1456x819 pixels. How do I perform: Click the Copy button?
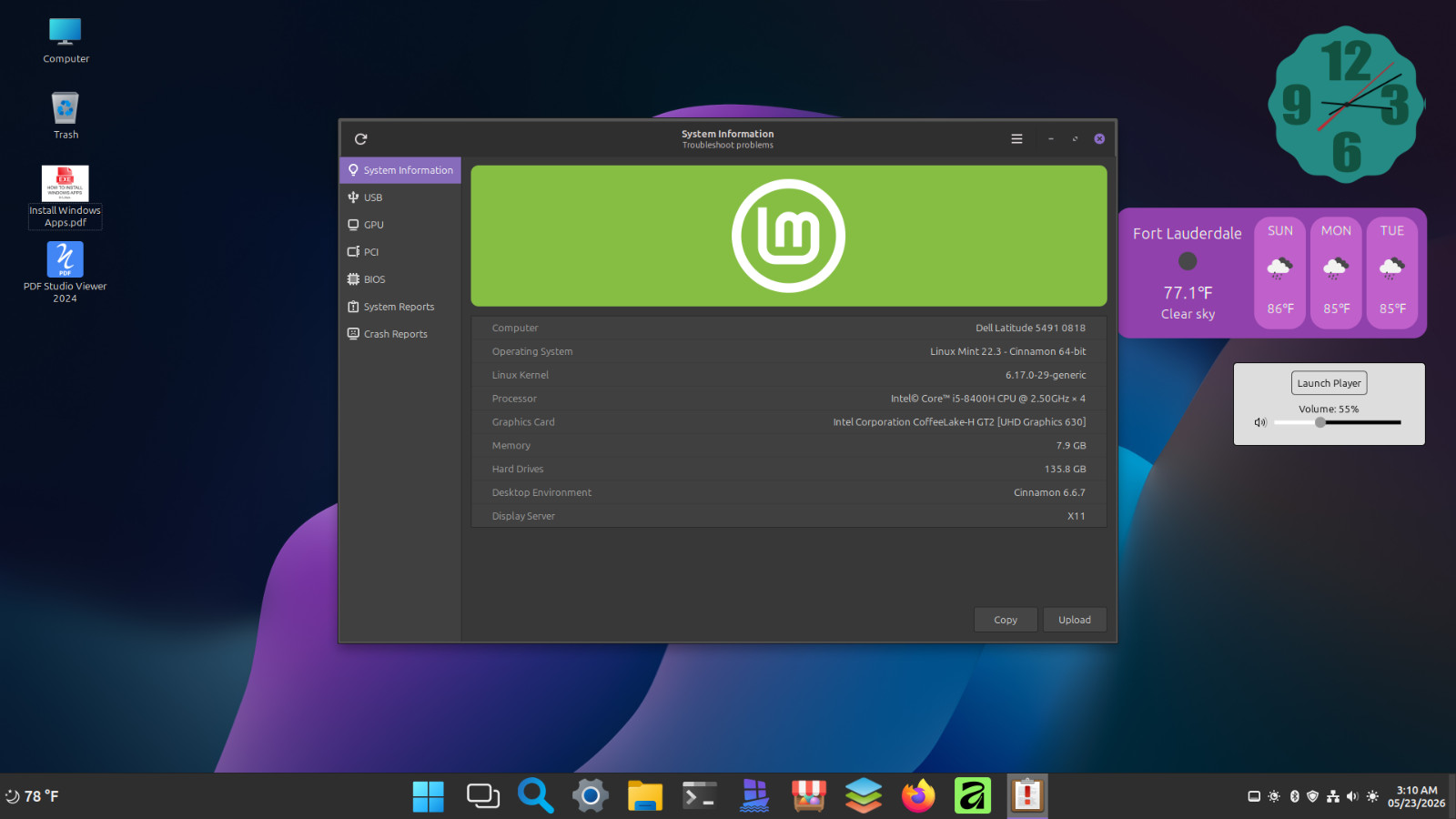pyautogui.click(x=1006, y=620)
